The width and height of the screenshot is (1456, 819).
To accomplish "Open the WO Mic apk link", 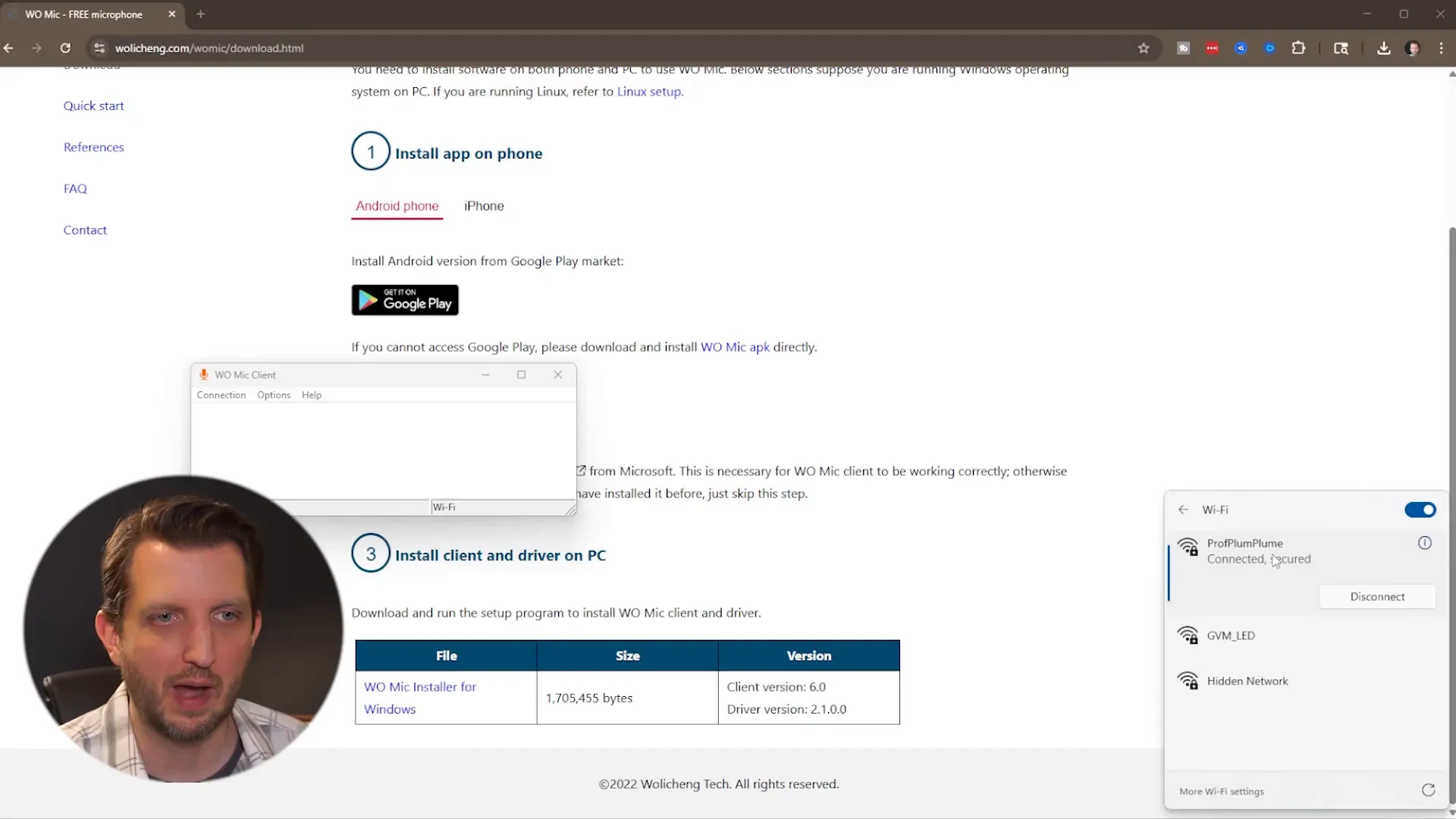I will click(735, 347).
